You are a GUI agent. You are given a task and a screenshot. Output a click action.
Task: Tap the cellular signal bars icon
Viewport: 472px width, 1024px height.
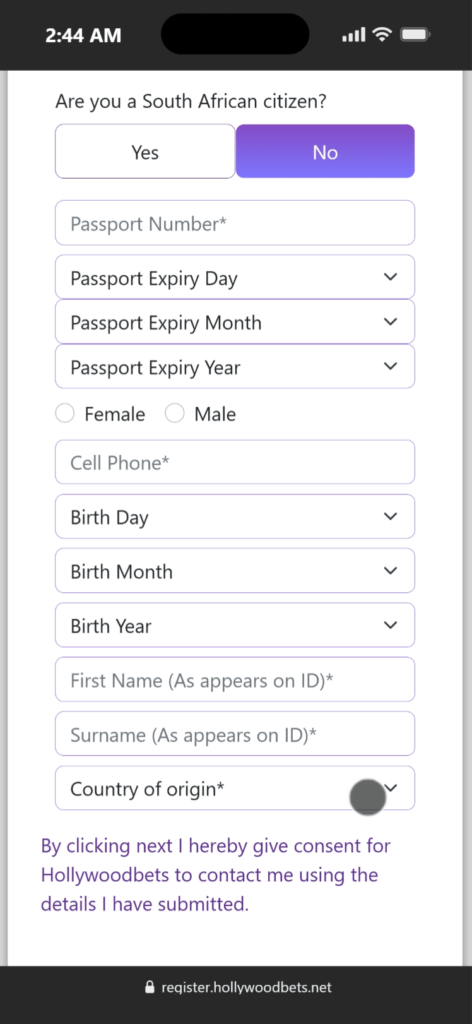(354, 35)
